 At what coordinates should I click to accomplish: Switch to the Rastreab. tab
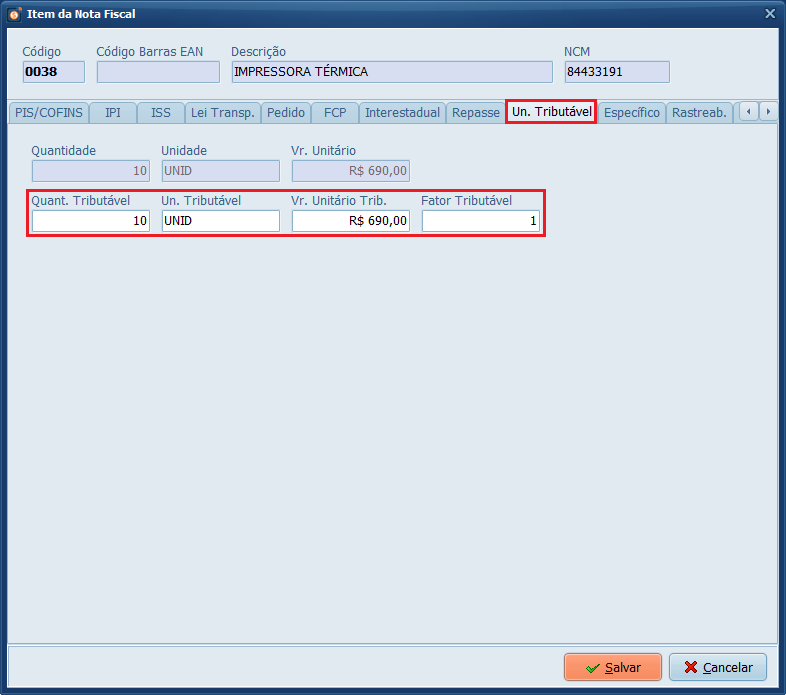(699, 113)
